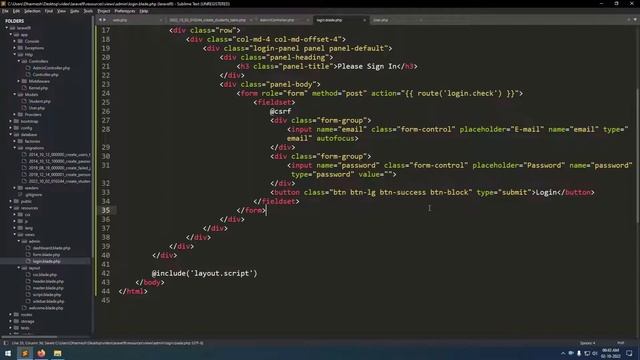This screenshot has width=640, height=360.
Task: Open .gitignore in the database folder
Action: 33,195
